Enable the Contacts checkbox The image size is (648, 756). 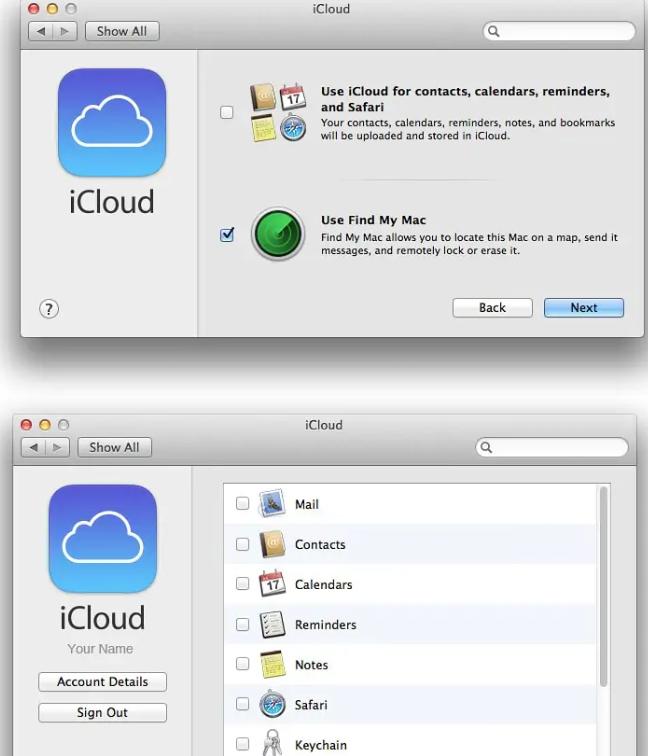click(x=243, y=544)
